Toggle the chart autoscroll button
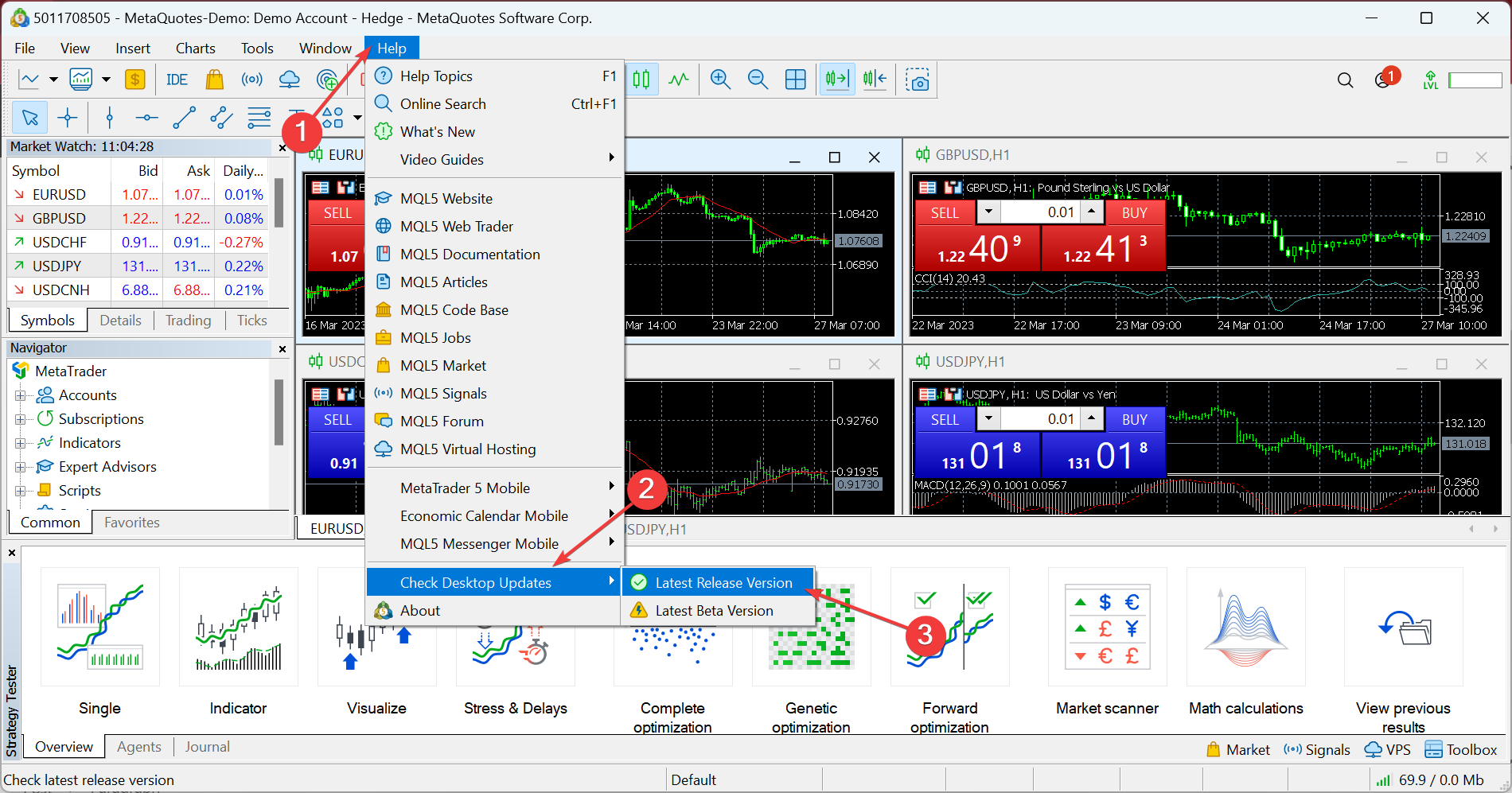 point(837,80)
